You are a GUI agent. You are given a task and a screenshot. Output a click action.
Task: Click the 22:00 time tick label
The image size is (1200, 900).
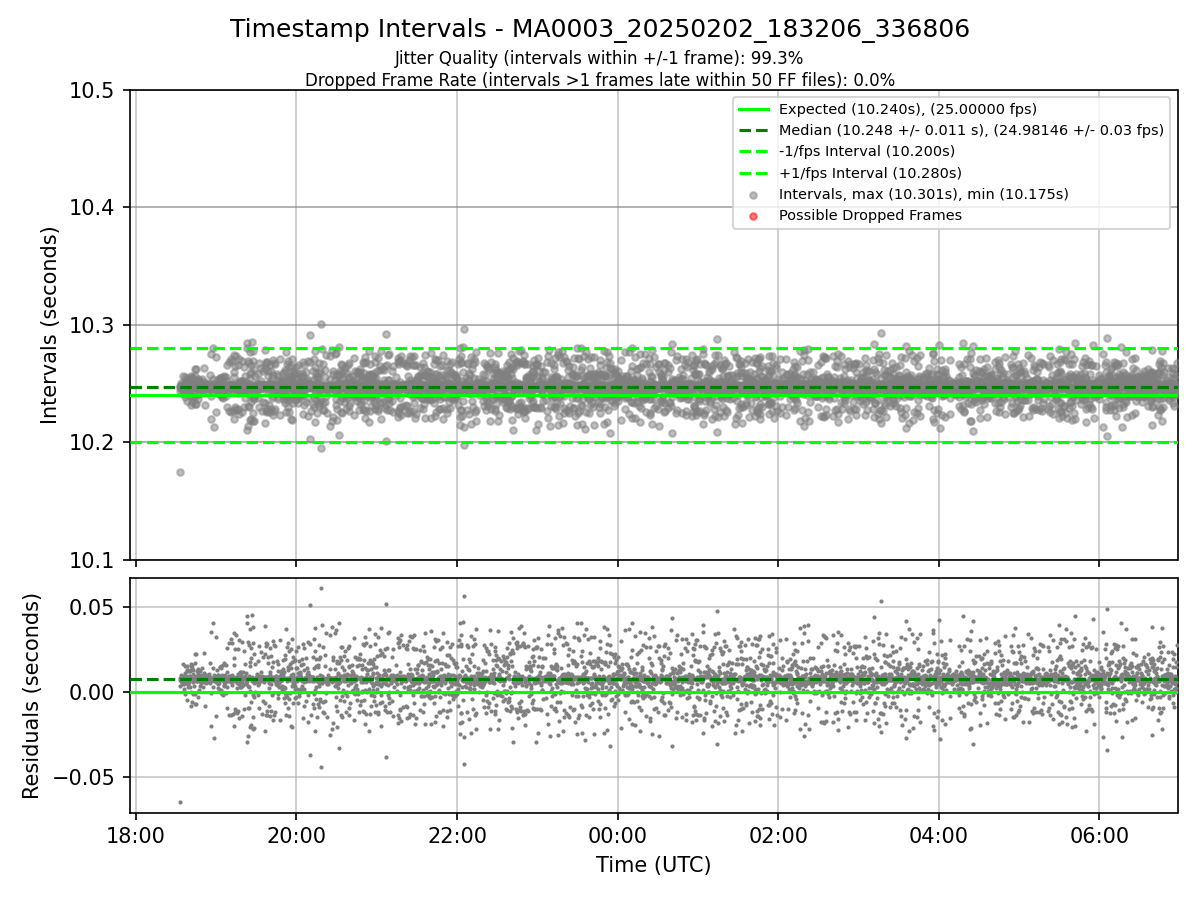pyautogui.click(x=457, y=834)
